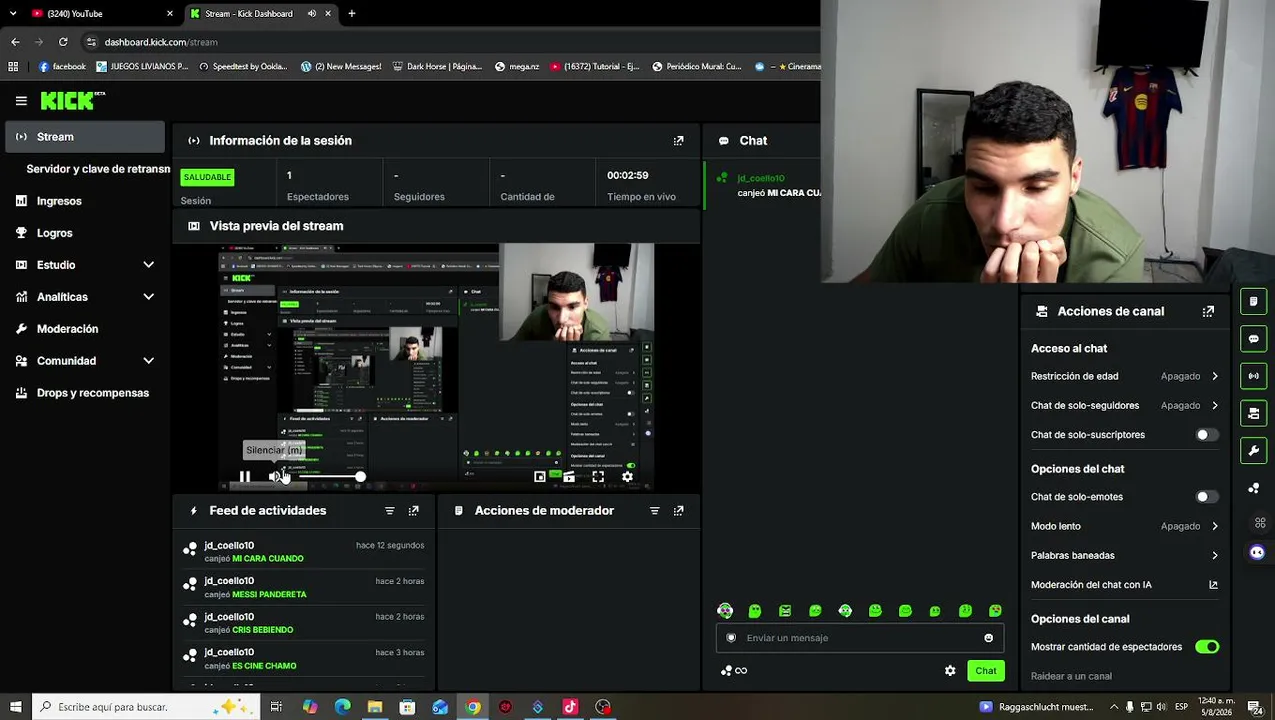This screenshot has height=720, width=1275.
Task: Open the document icon at top of right sidebar
Action: pos(1254,301)
